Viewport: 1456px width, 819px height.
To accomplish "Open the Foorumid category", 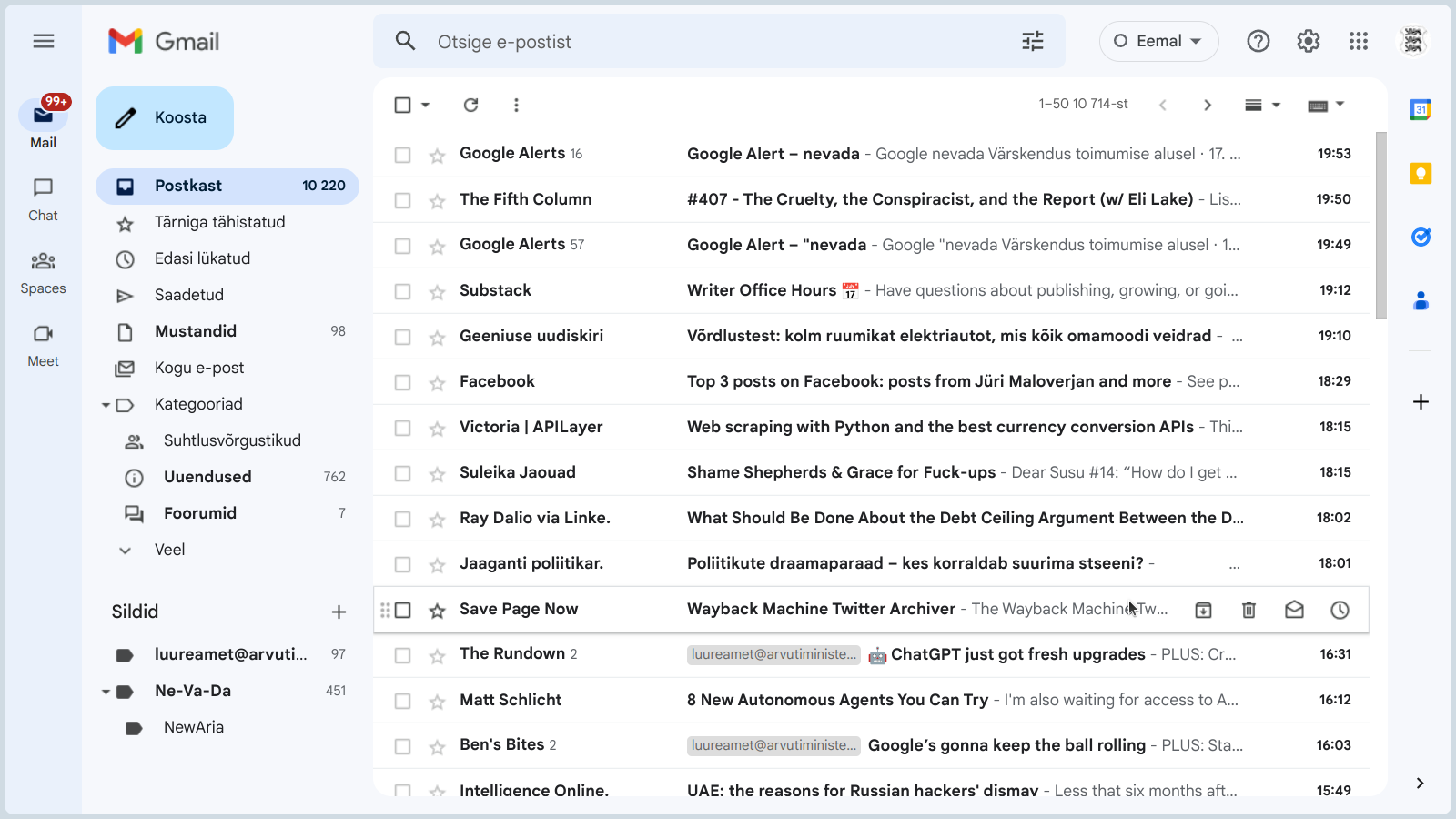I will 227,513.
